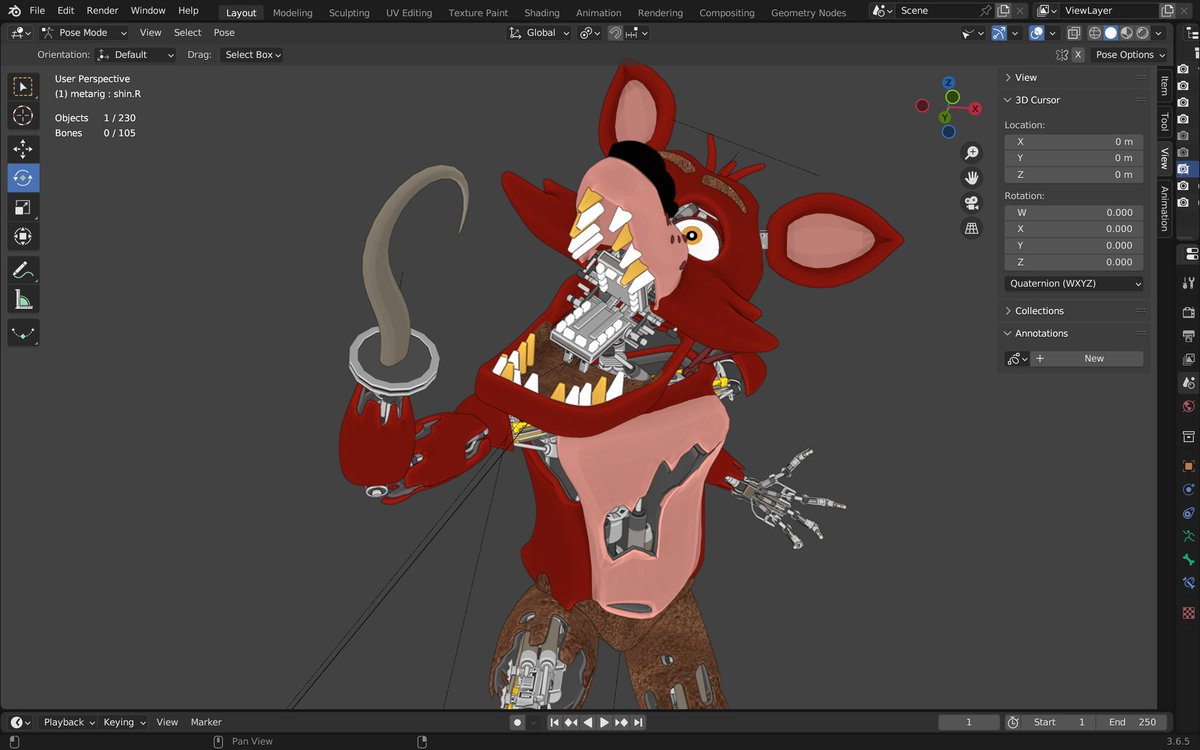Click the pin scene icon
This screenshot has width=1200, height=750.
click(986, 11)
